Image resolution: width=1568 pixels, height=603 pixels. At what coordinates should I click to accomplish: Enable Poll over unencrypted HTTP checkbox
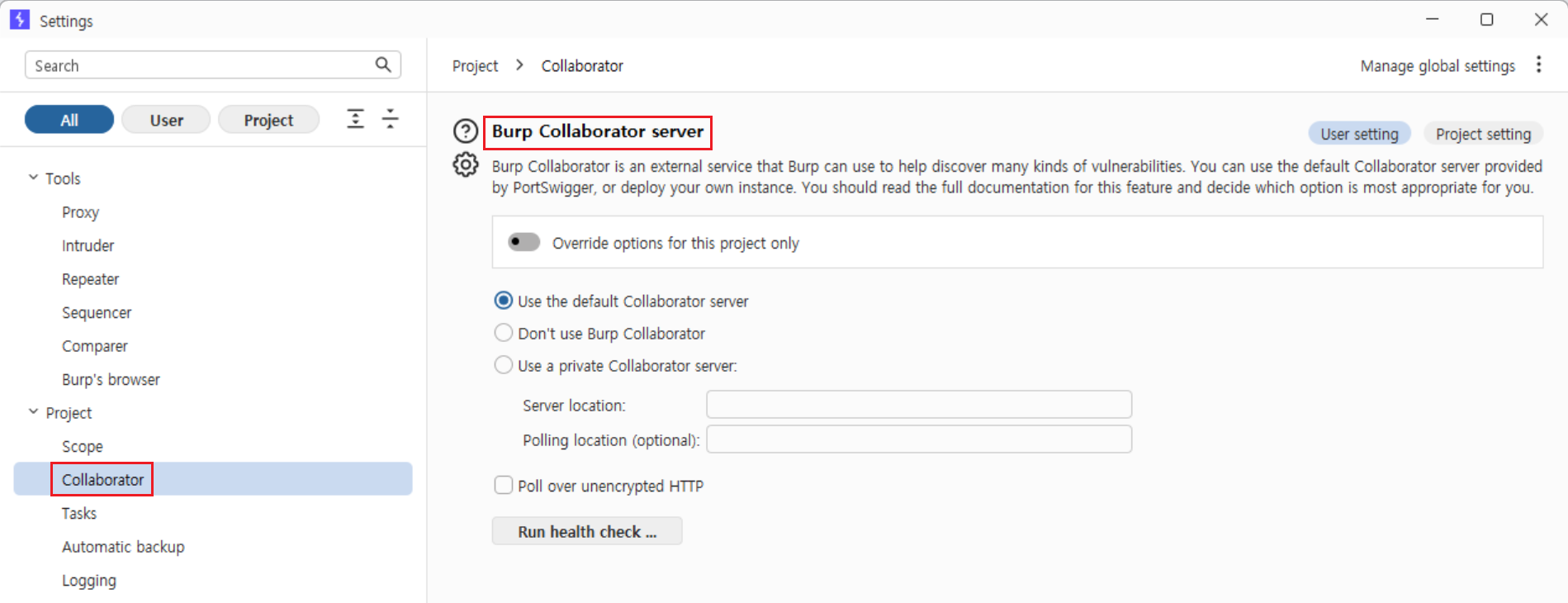[503, 485]
